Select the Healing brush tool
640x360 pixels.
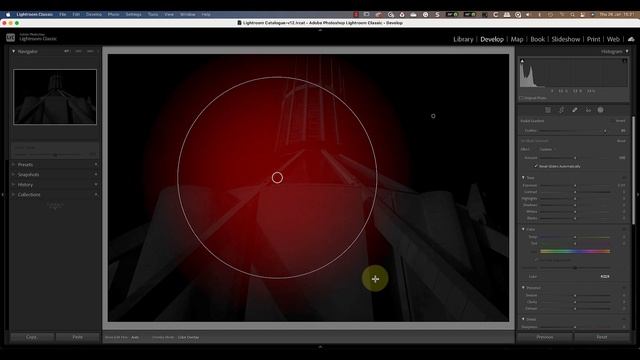pyautogui.click(x=575, y=110)
